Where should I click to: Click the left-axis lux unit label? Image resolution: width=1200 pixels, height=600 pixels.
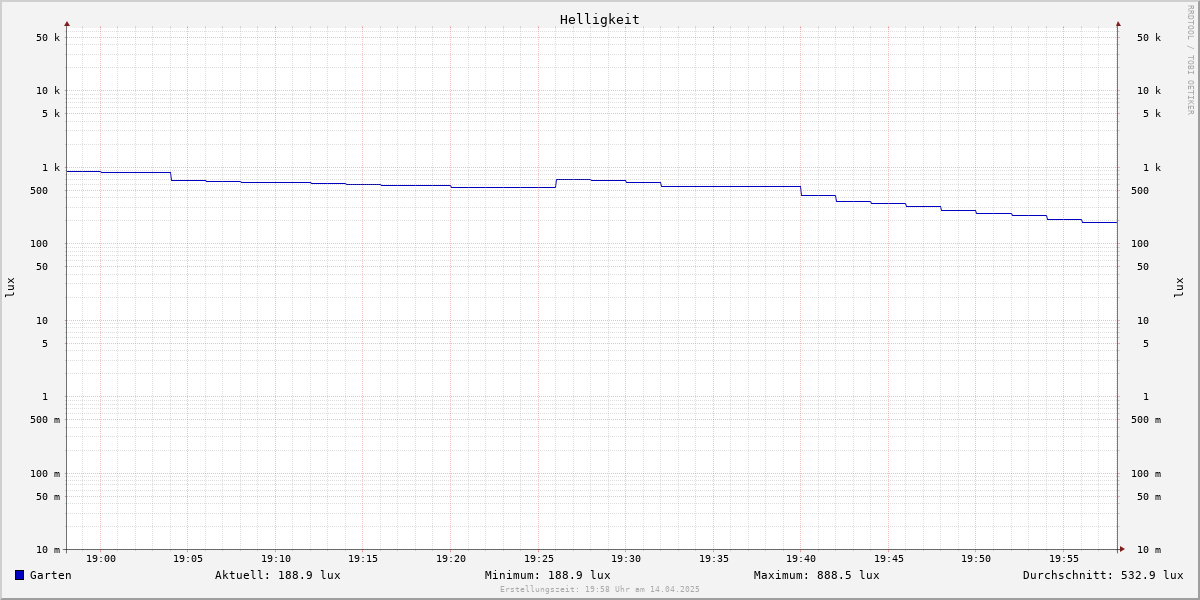click(10, 287)
